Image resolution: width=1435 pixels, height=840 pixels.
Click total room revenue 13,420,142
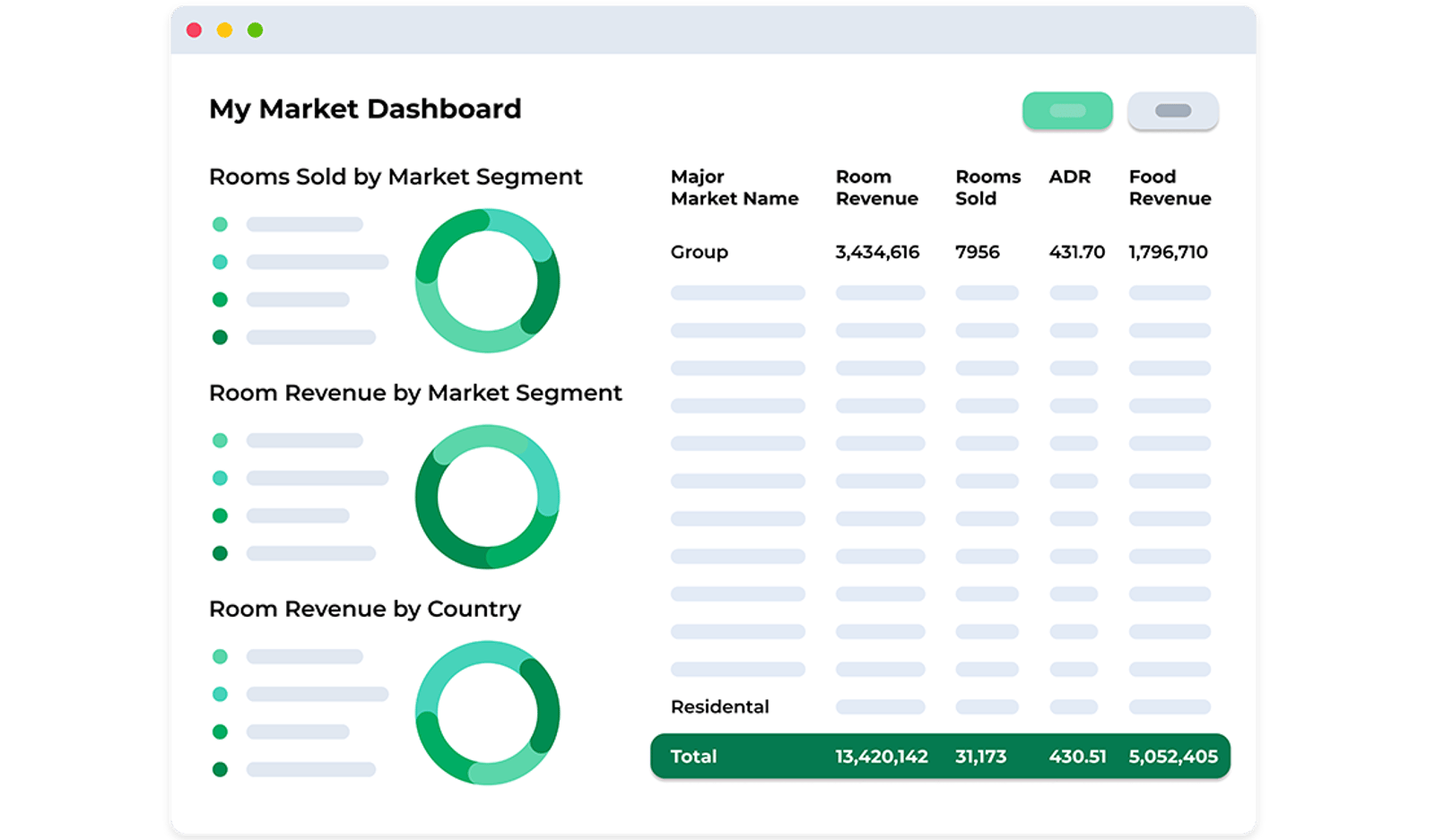click(x=882, y=756)
